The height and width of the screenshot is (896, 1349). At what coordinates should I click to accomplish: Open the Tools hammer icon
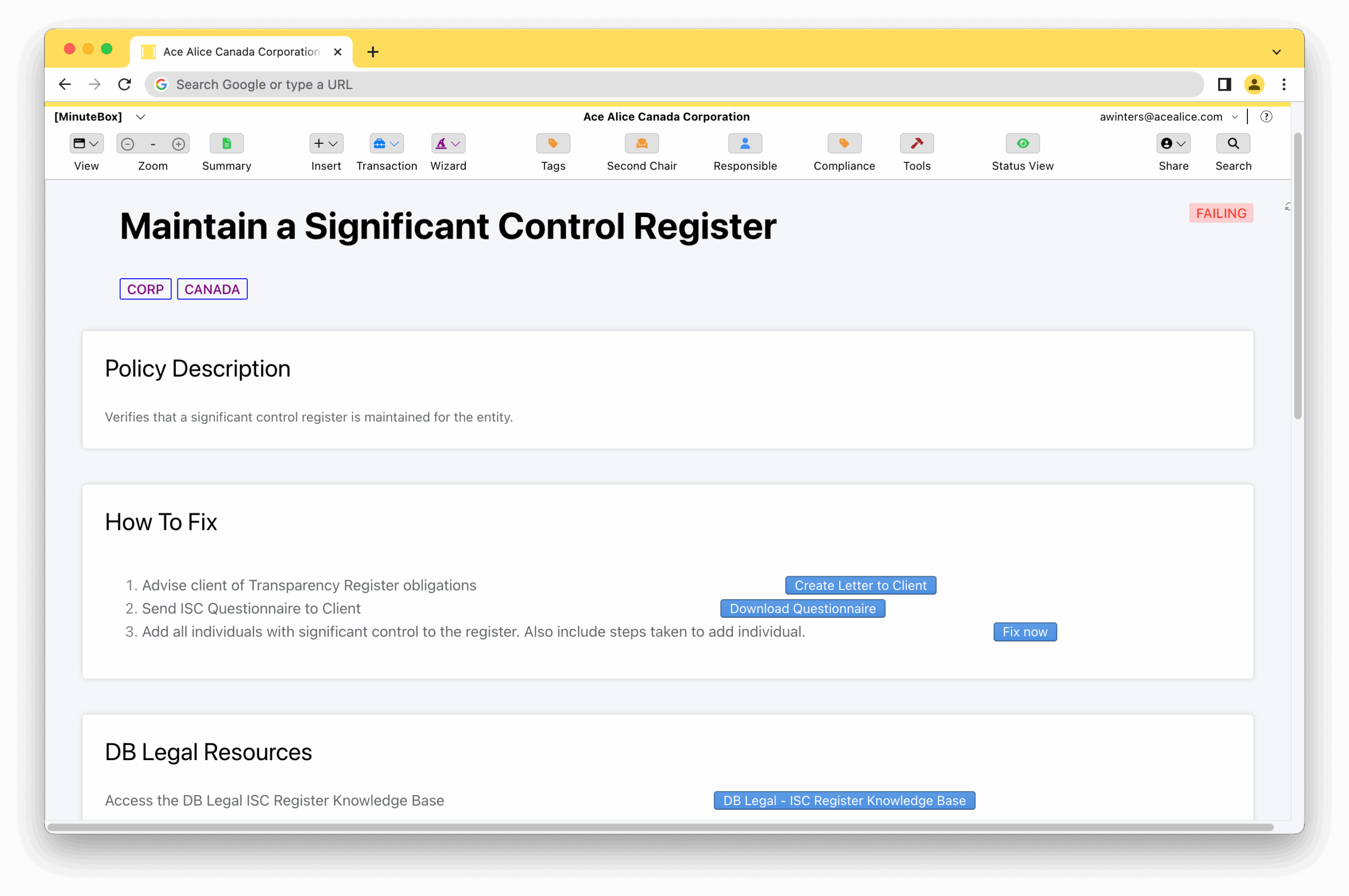(916, 143)
